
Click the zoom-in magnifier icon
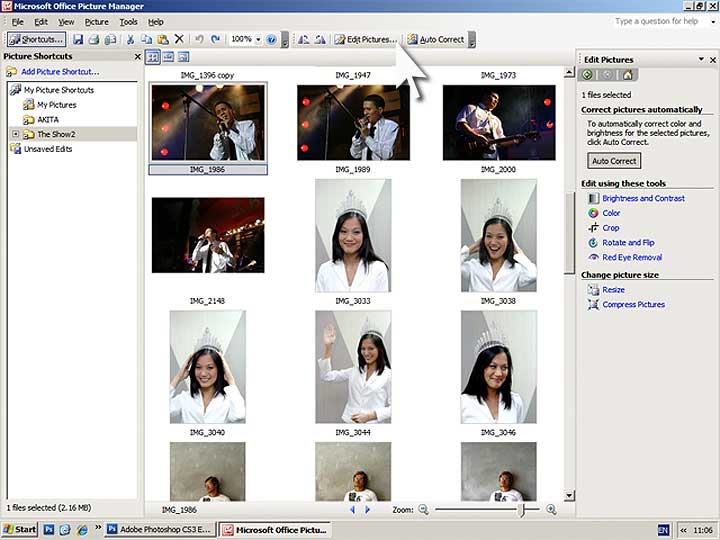(x=552, y=509)
